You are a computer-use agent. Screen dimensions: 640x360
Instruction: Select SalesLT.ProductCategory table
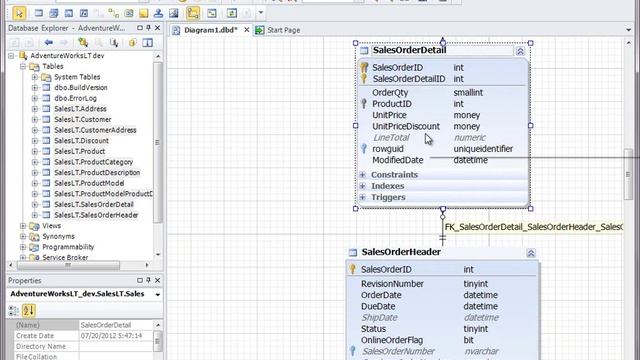93,162
